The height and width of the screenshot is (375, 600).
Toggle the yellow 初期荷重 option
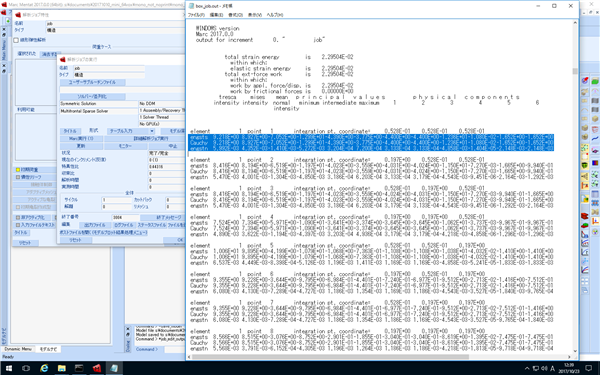(x=18, y=170)
